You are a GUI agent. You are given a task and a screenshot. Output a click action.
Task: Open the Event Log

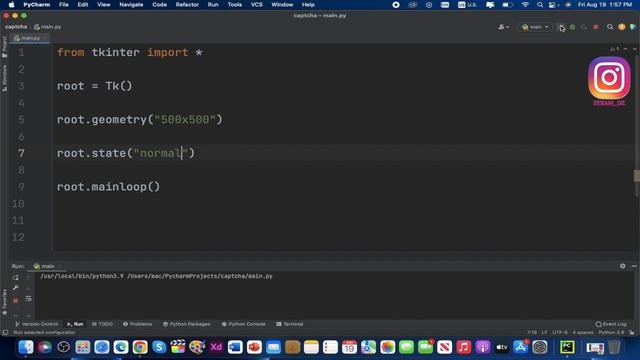click(611, 324)
